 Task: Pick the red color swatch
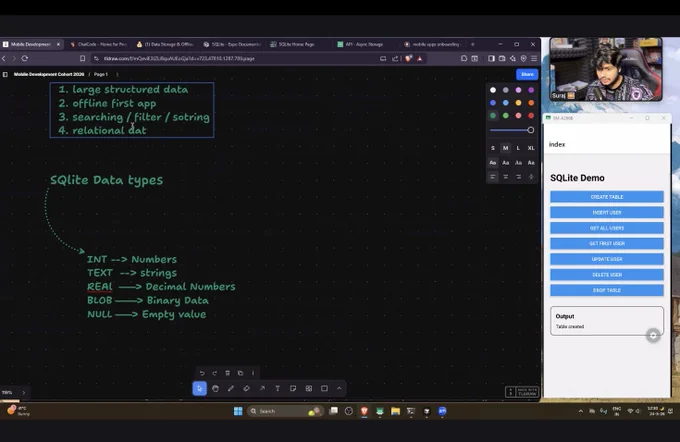pyautogui.click(x=531, y=116)
